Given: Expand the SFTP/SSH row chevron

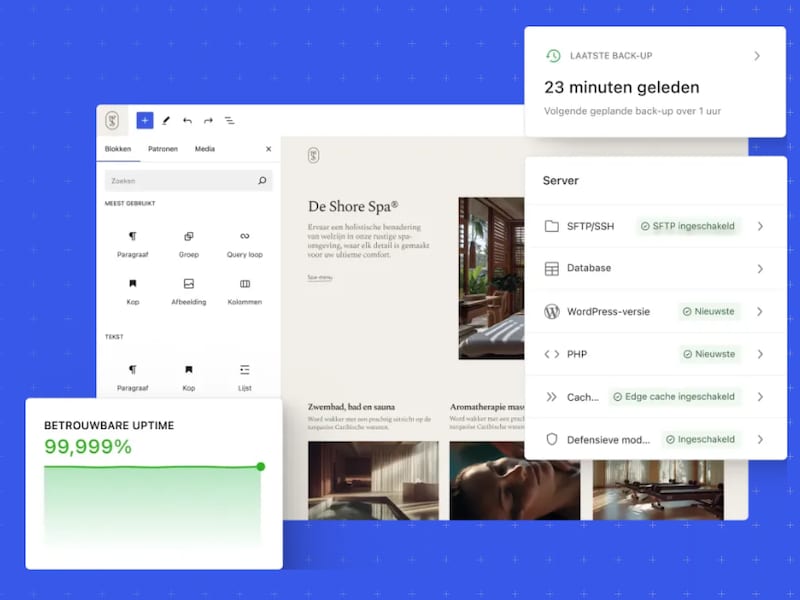Looking at the screenshot, I should (760, 226).
